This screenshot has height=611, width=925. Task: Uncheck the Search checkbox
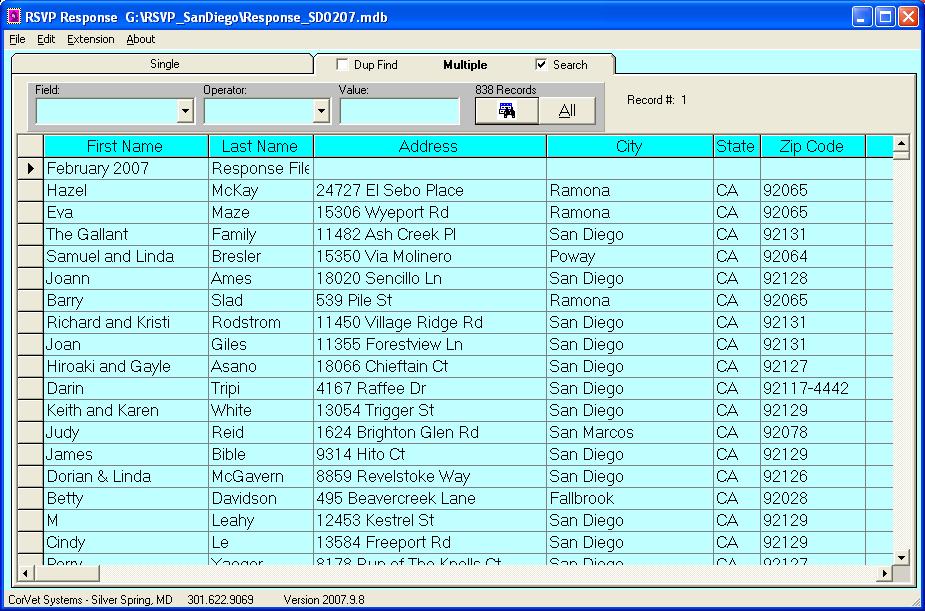click(542, 65)
